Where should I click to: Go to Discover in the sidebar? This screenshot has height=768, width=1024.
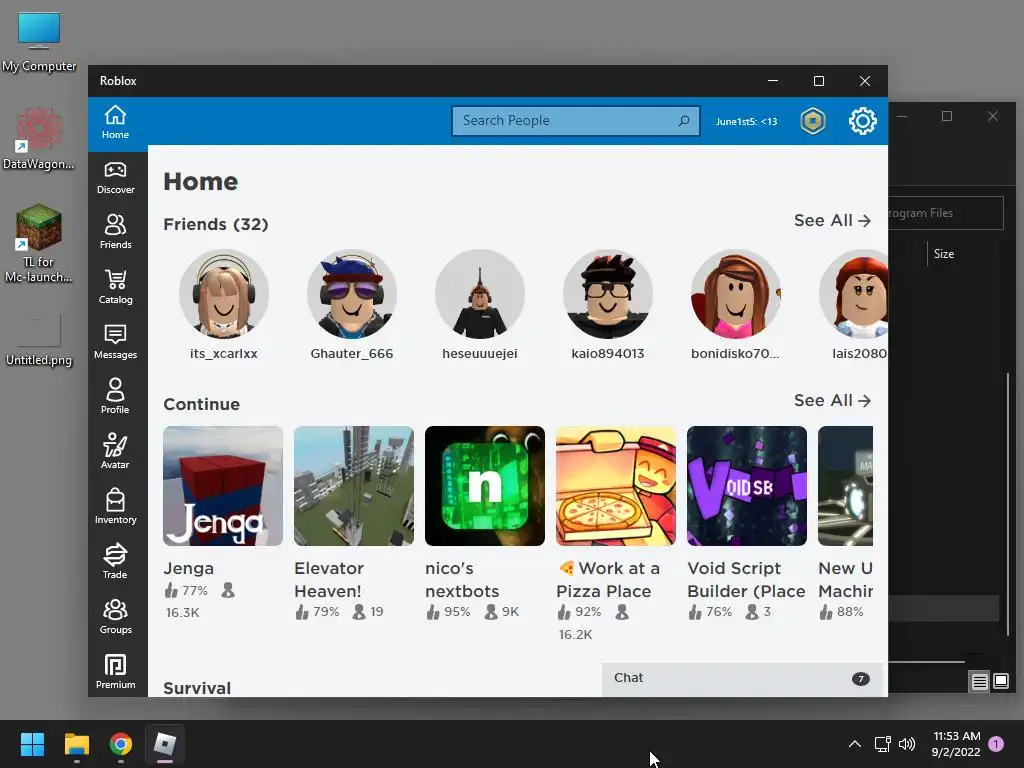coord(116,178)
